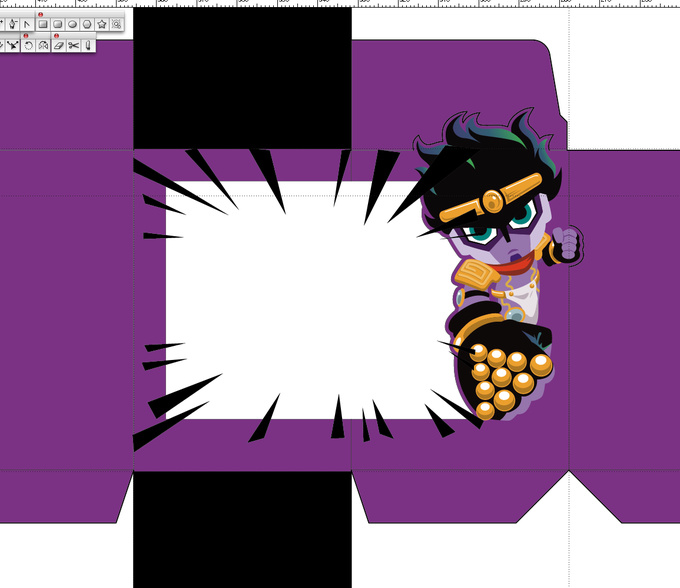Viewport: 680px width, 588px height.
Task: Close the shape tools tear-off panel
Action: pyautogui.click(x=40, y=14)
